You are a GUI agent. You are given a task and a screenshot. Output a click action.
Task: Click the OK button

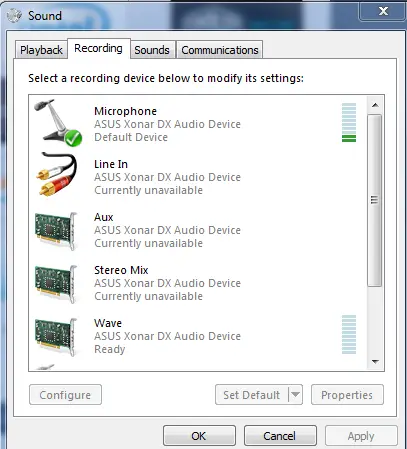199,436
